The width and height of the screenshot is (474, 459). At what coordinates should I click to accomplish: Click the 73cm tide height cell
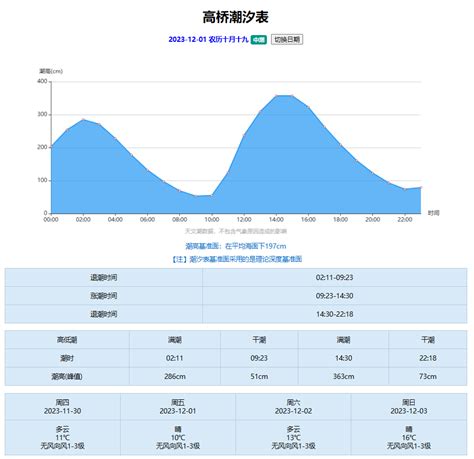click(428, 376)
